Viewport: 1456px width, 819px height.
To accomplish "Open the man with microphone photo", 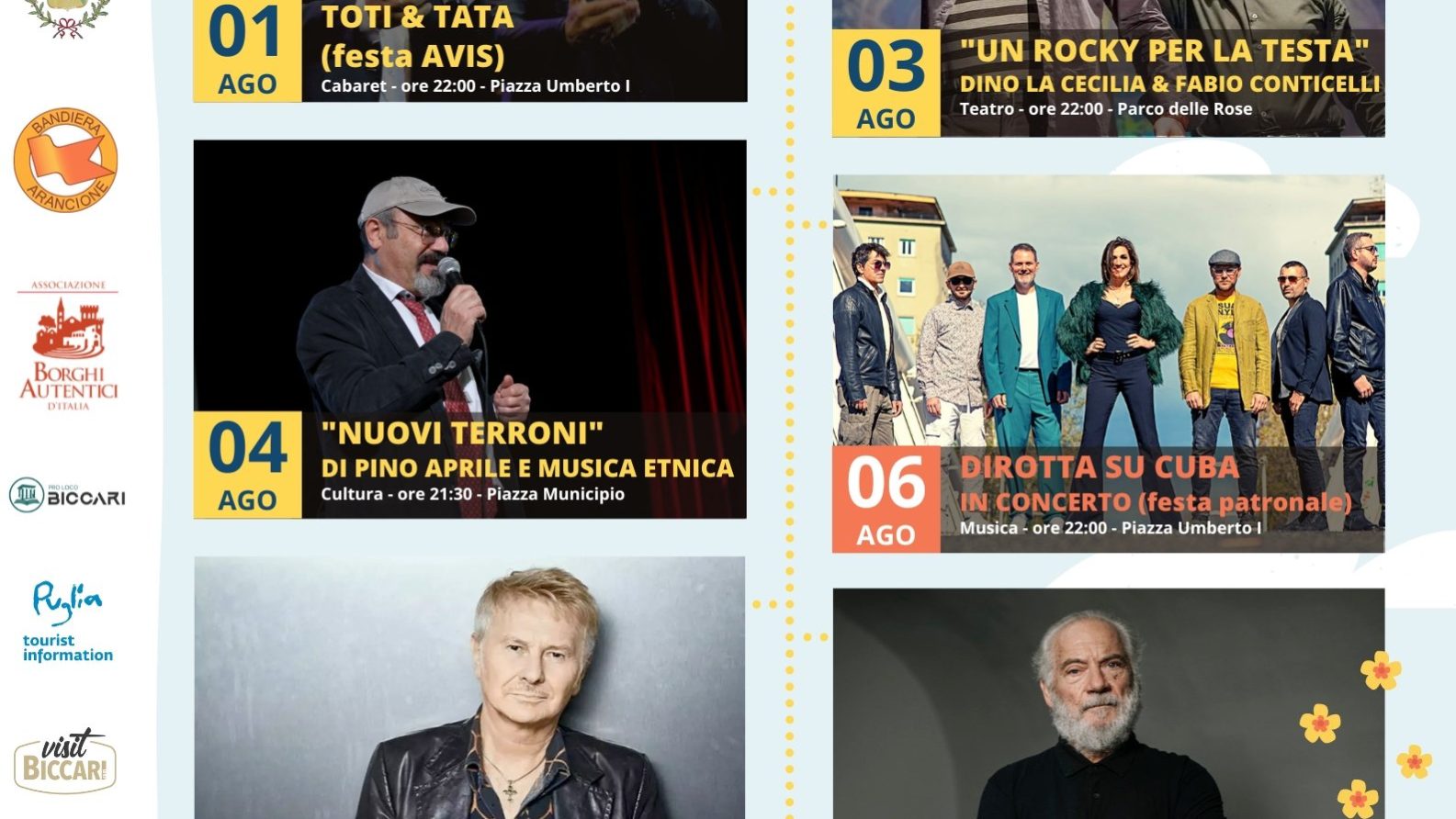I will [470, 275].
